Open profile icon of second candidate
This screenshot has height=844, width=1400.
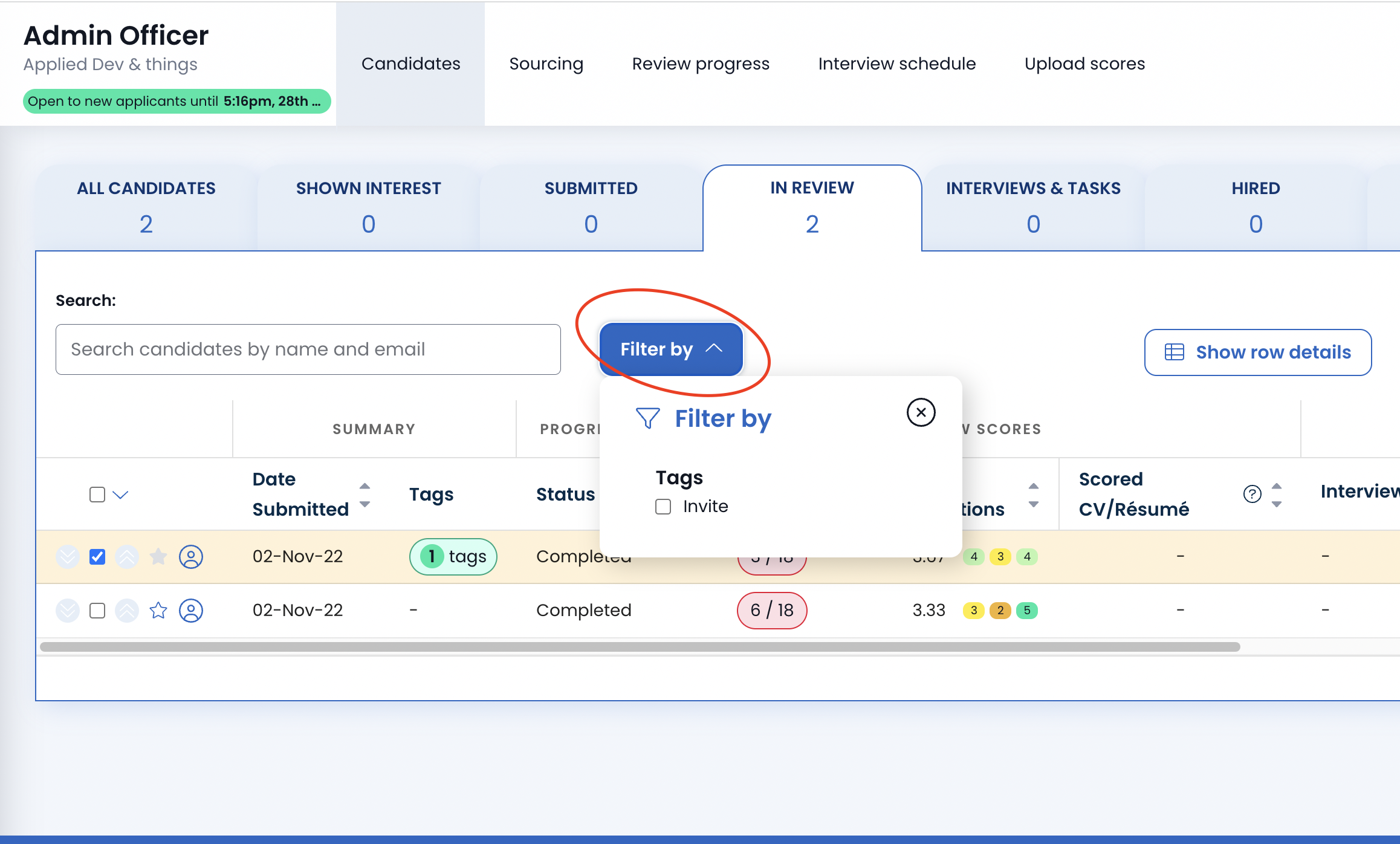(191, 611)
